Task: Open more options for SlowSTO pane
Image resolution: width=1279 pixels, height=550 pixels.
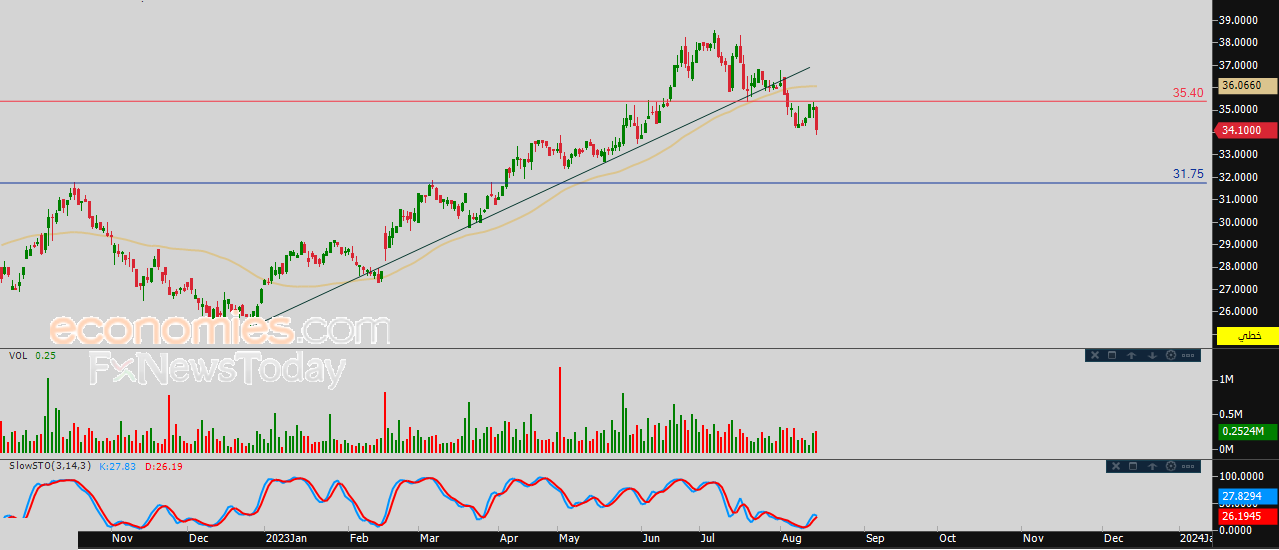Action: pos(1188,466)
